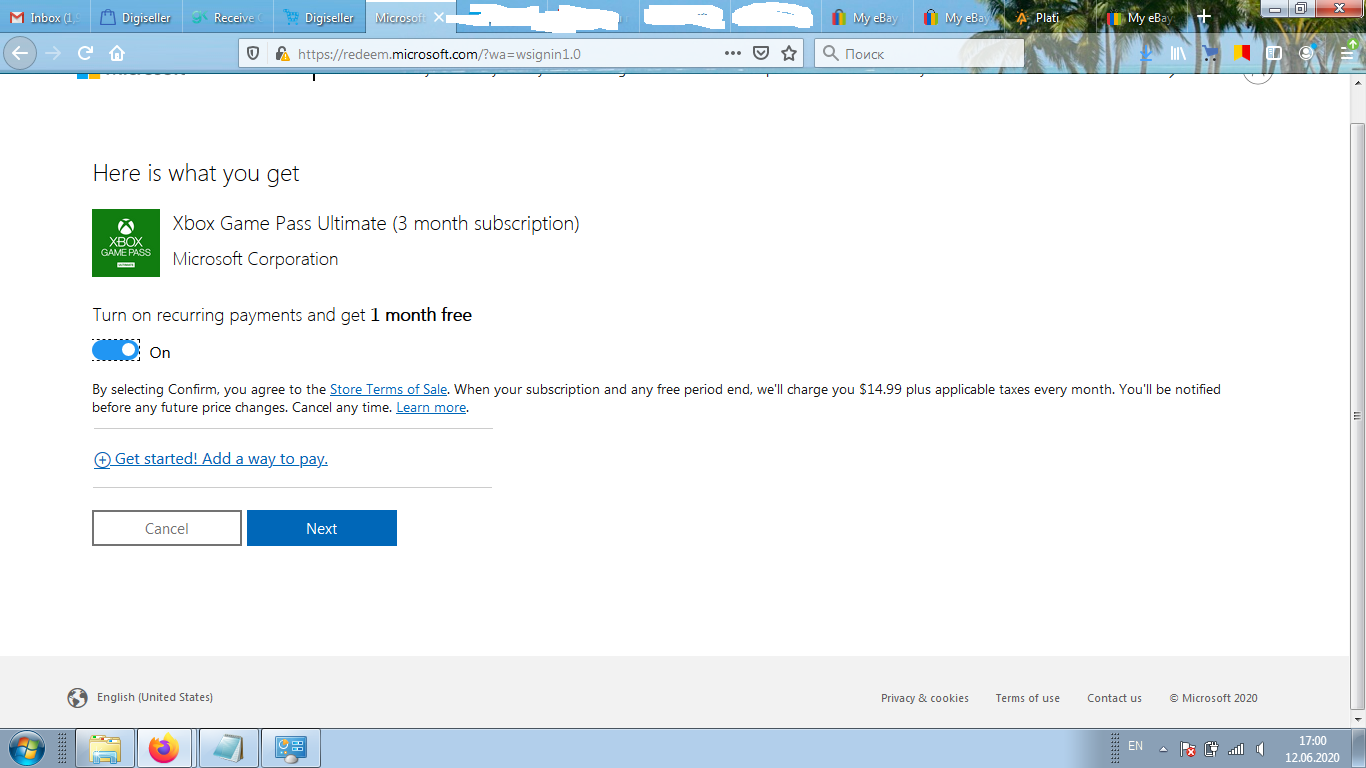Click the search magnifier icon
The height and width of the screenshot is (768, 1366).
coord(830,53)
